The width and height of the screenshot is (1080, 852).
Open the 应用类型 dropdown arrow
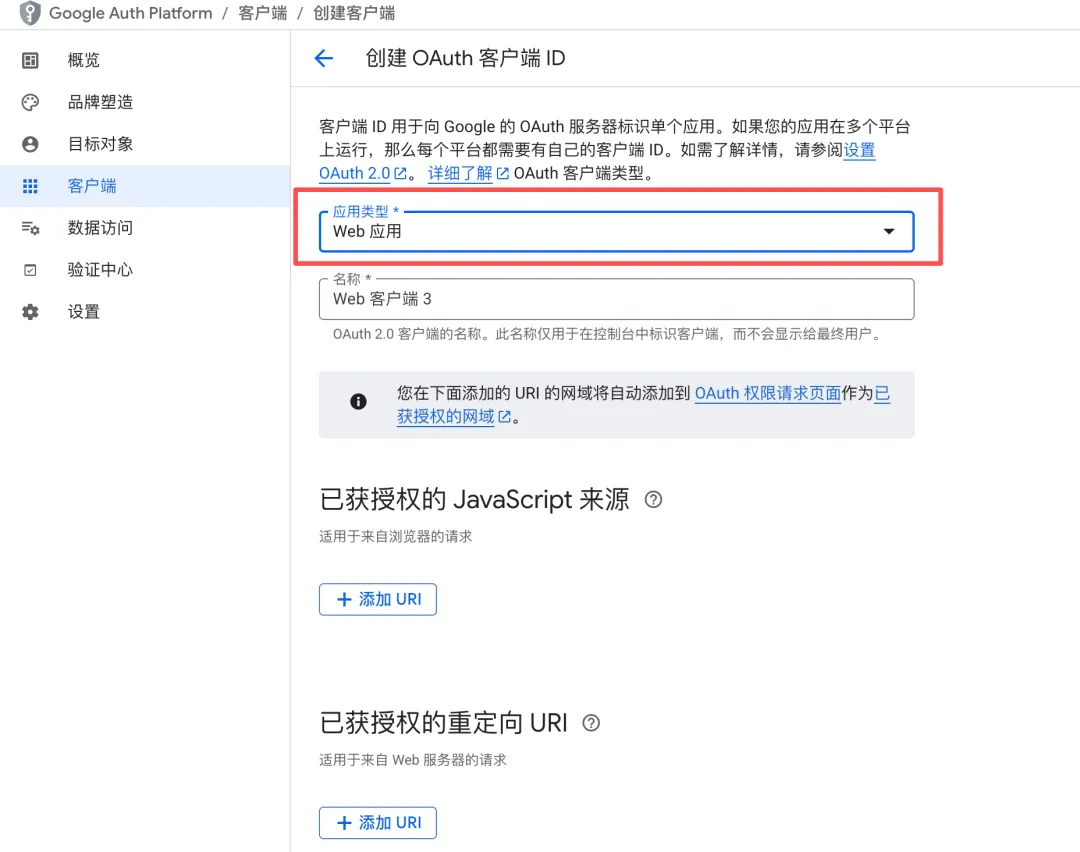coord(889,231)
